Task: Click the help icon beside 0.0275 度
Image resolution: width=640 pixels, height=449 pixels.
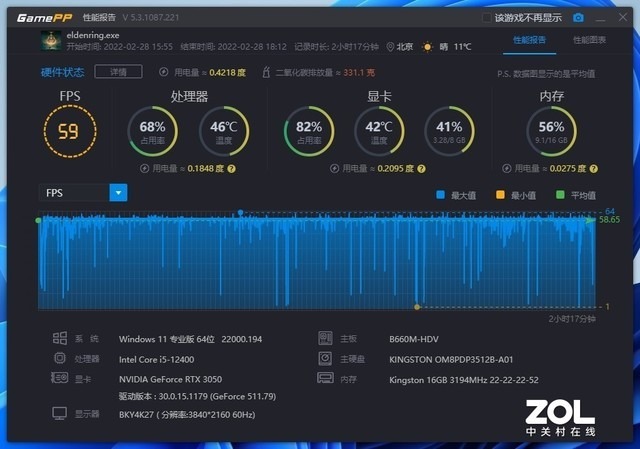Action: click(x=594, y=169)
